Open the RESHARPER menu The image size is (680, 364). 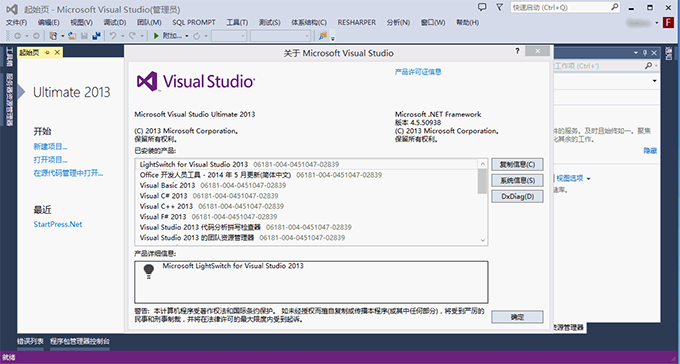pyautogui.click(x=357, y=23)
